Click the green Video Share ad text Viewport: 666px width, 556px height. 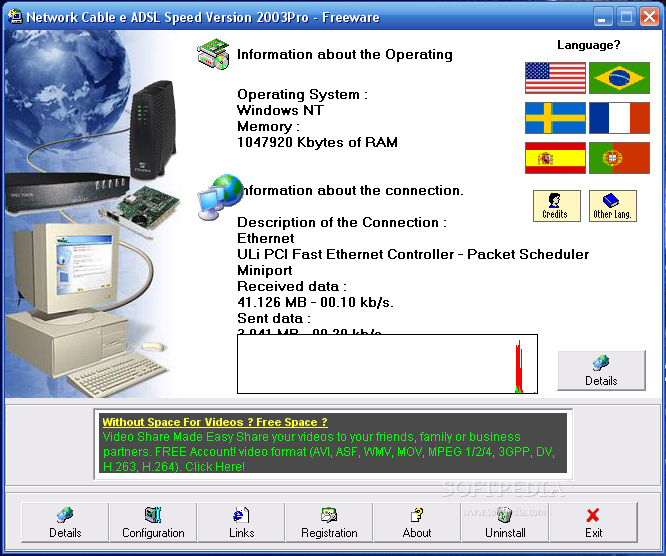[x=329, y=452]
